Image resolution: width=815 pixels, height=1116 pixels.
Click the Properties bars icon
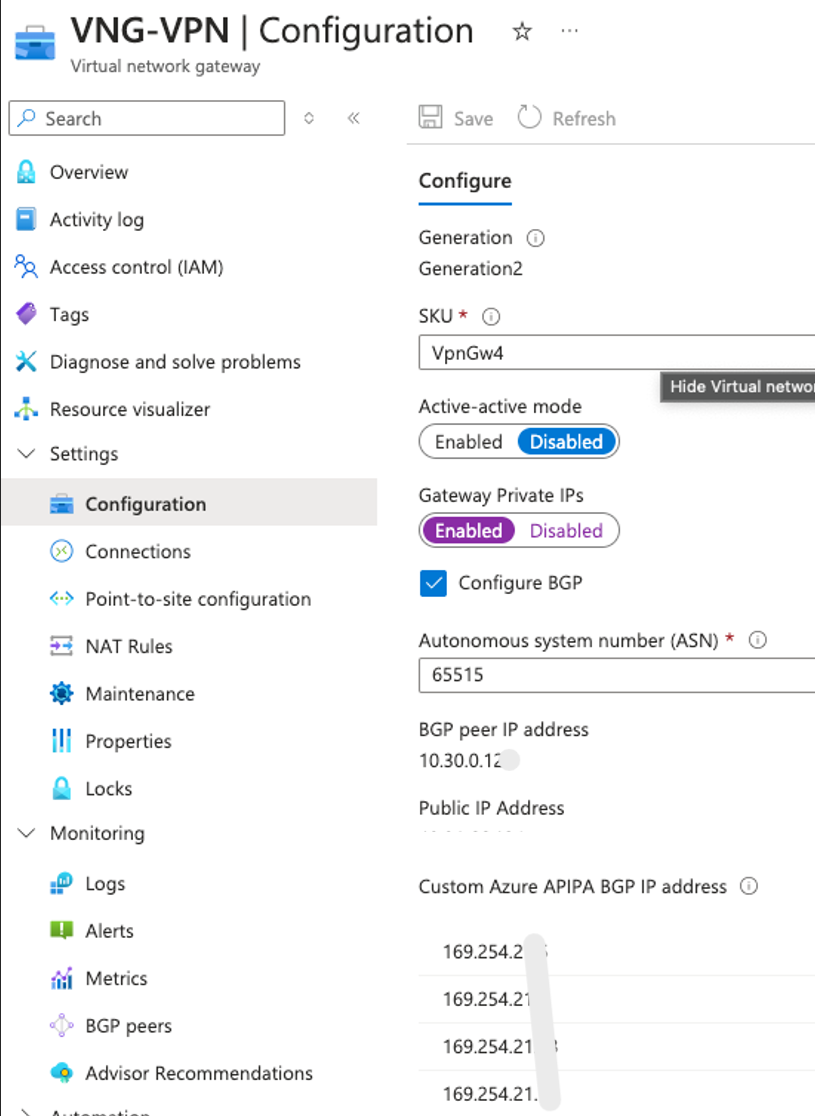[x=62, y=741]
